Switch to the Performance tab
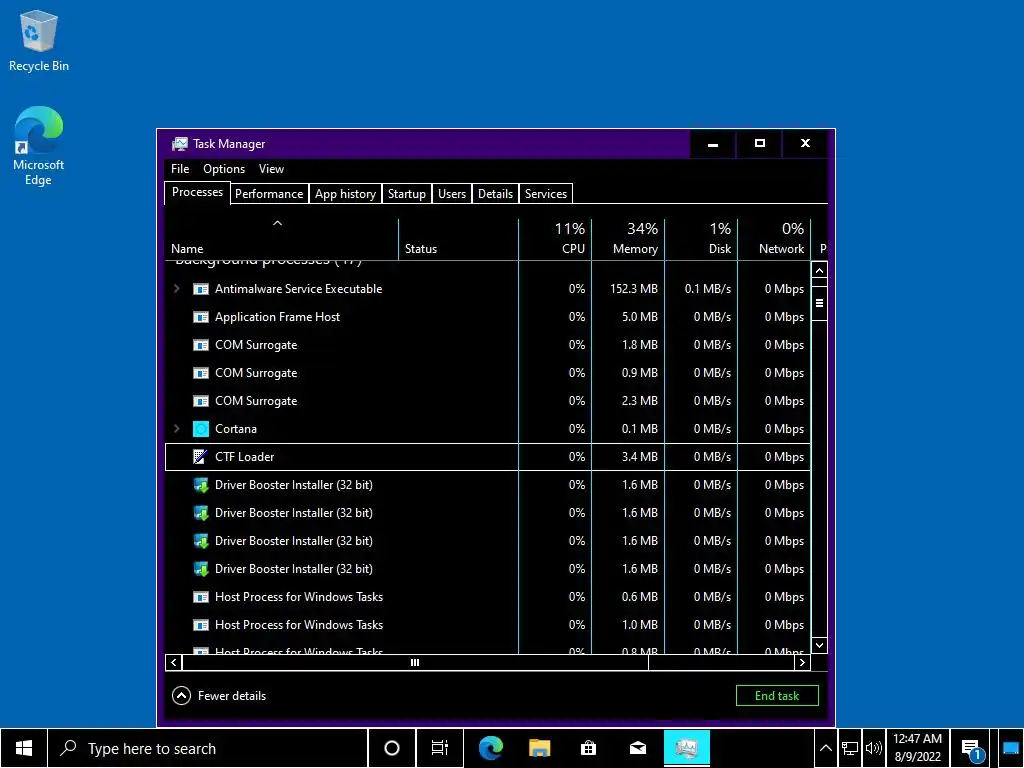Screen dimensions: 1024x768 coord(269,194)
